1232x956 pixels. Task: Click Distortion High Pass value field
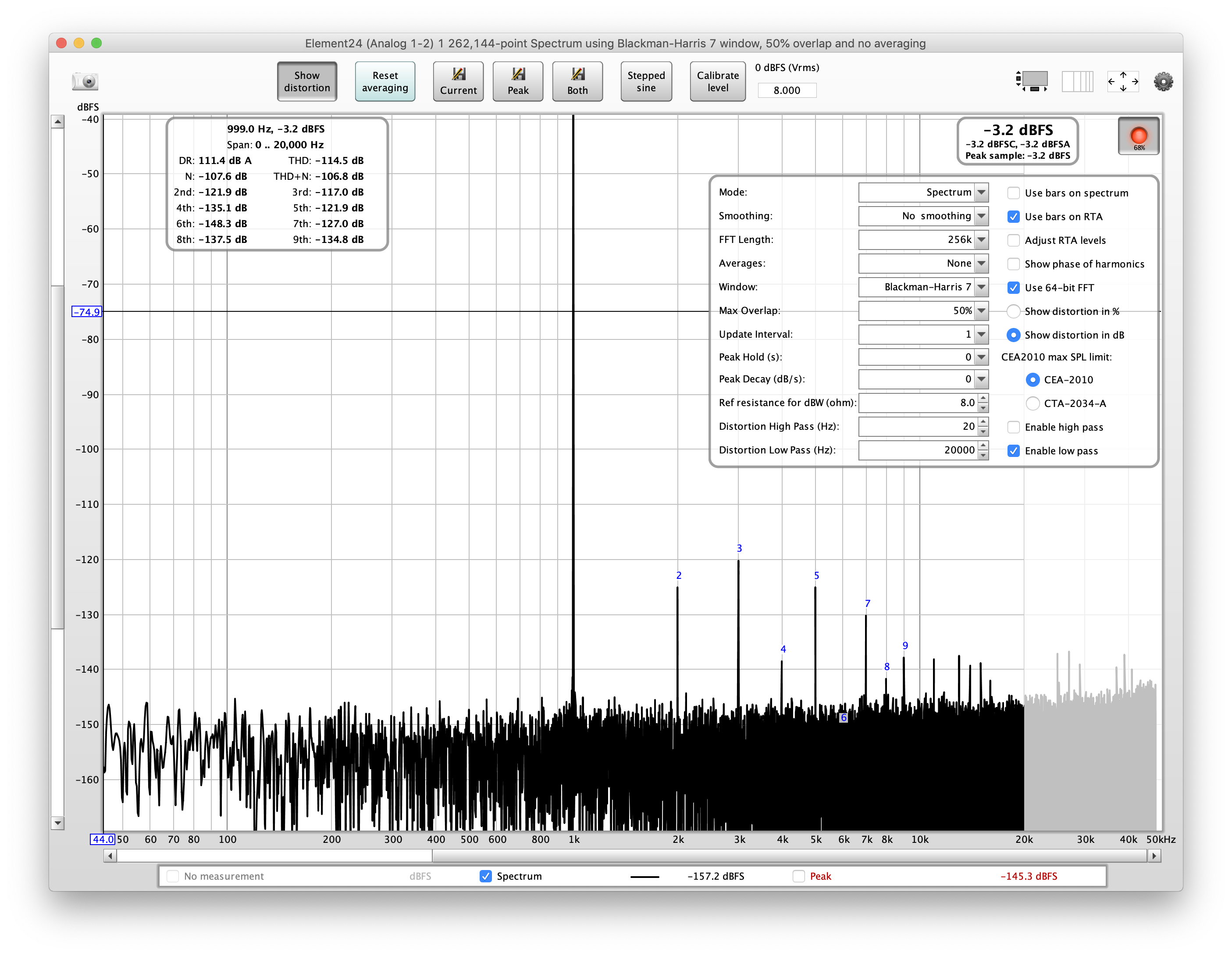(918, 427)
